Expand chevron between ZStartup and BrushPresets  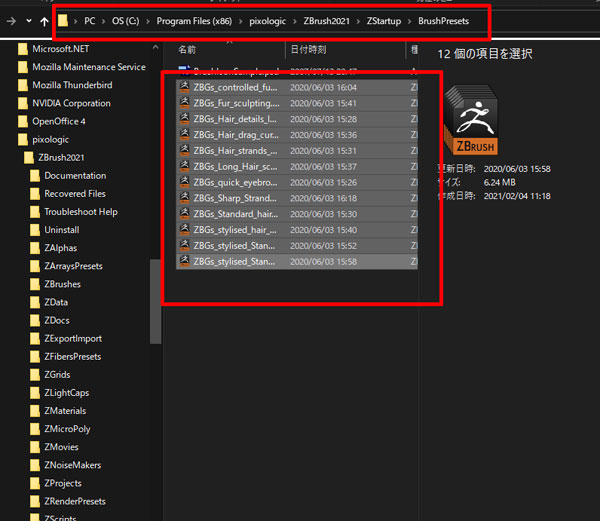tap(409, 21)
